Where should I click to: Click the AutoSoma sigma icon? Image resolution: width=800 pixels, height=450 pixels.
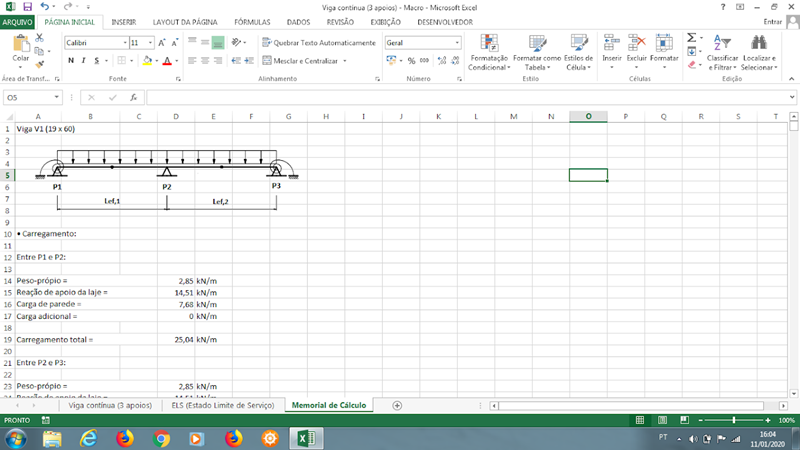tap(690, 38)
